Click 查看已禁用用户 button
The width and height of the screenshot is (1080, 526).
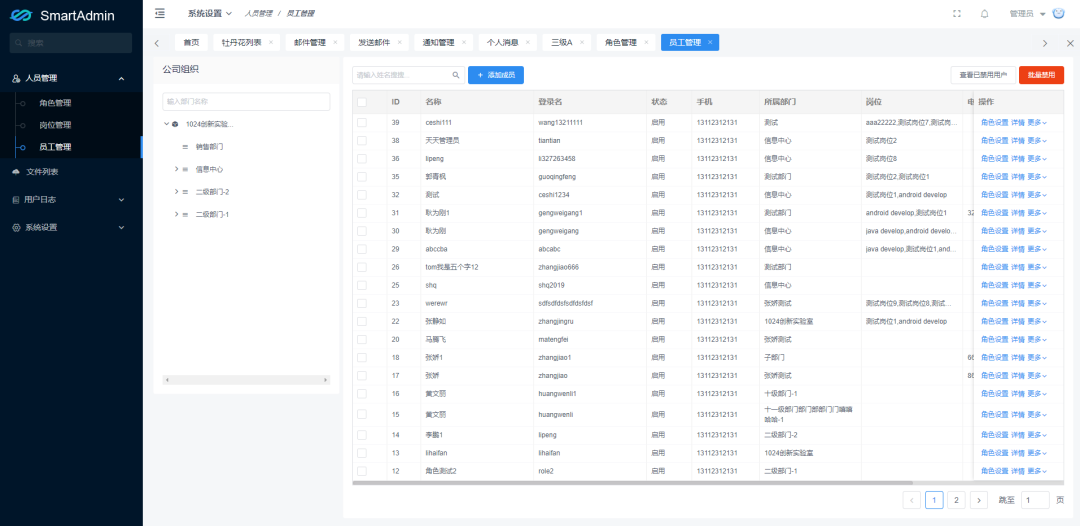[x=982, y=75]
